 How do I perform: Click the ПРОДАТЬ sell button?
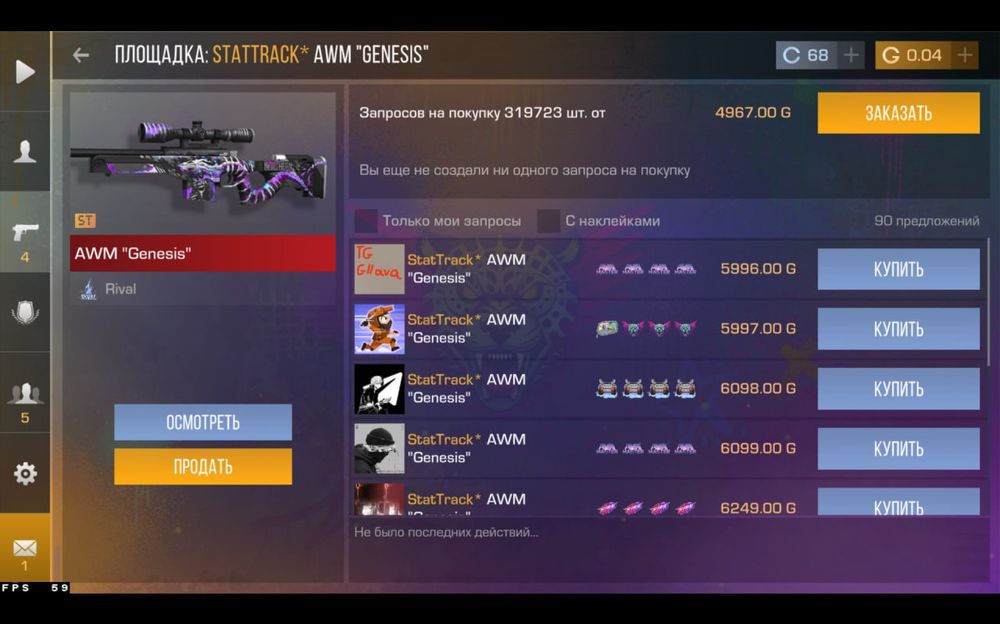[x=203, y=466]
